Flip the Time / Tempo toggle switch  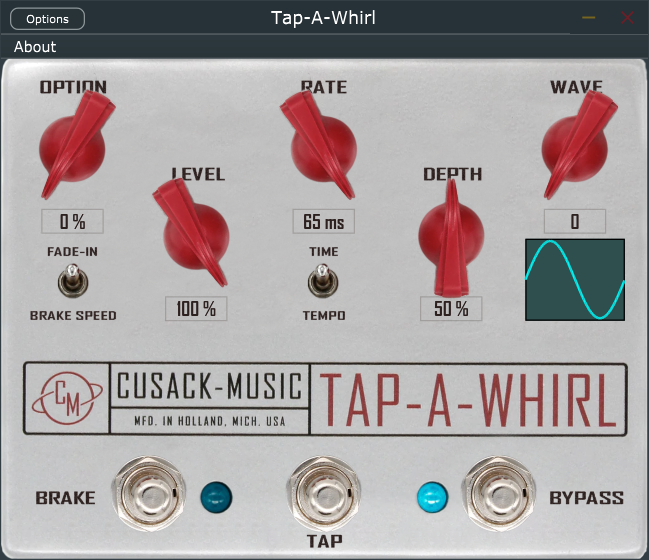[322, 281]
